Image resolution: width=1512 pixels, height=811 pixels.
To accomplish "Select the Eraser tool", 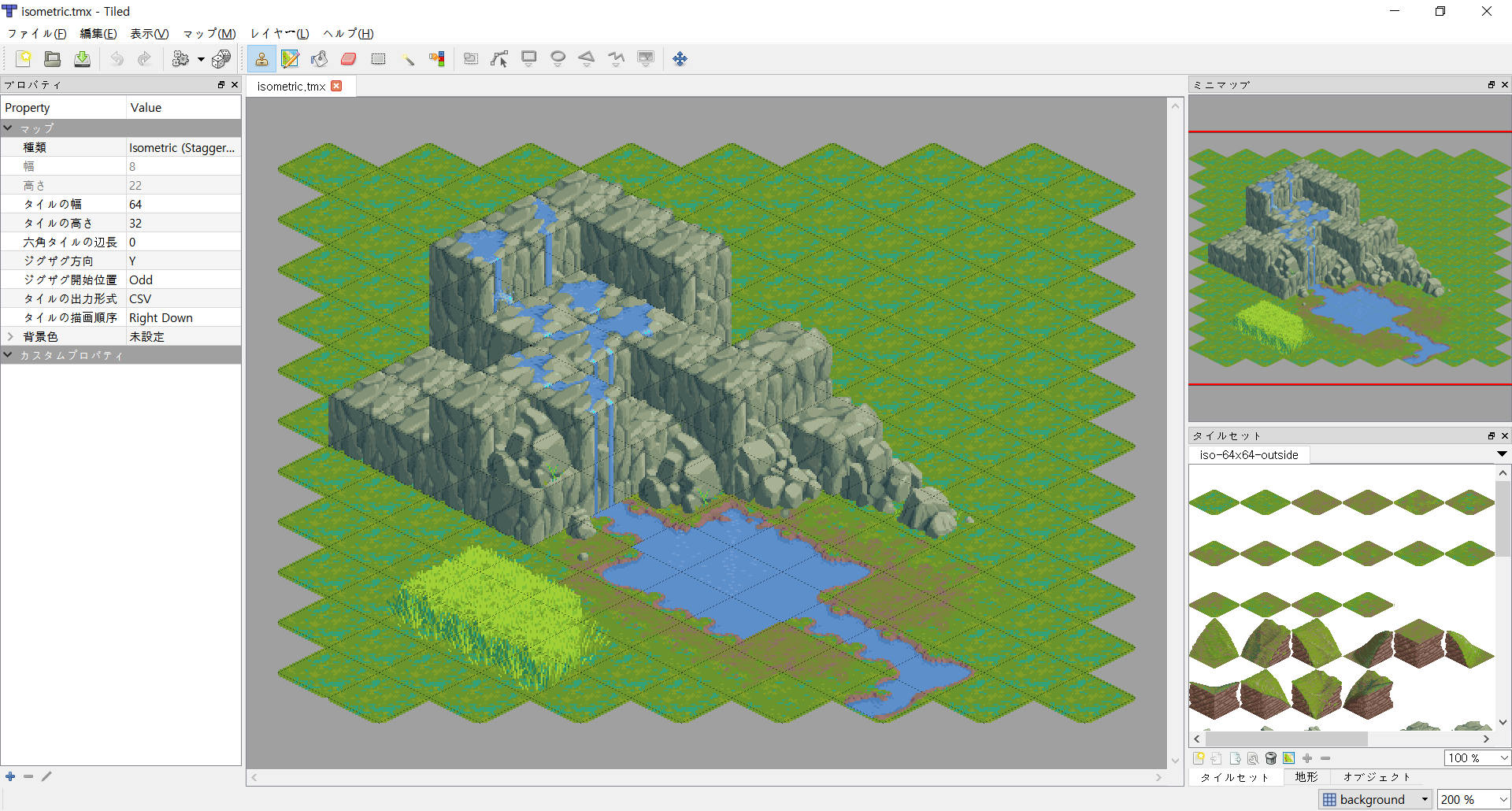I will [x=349, y=59].
